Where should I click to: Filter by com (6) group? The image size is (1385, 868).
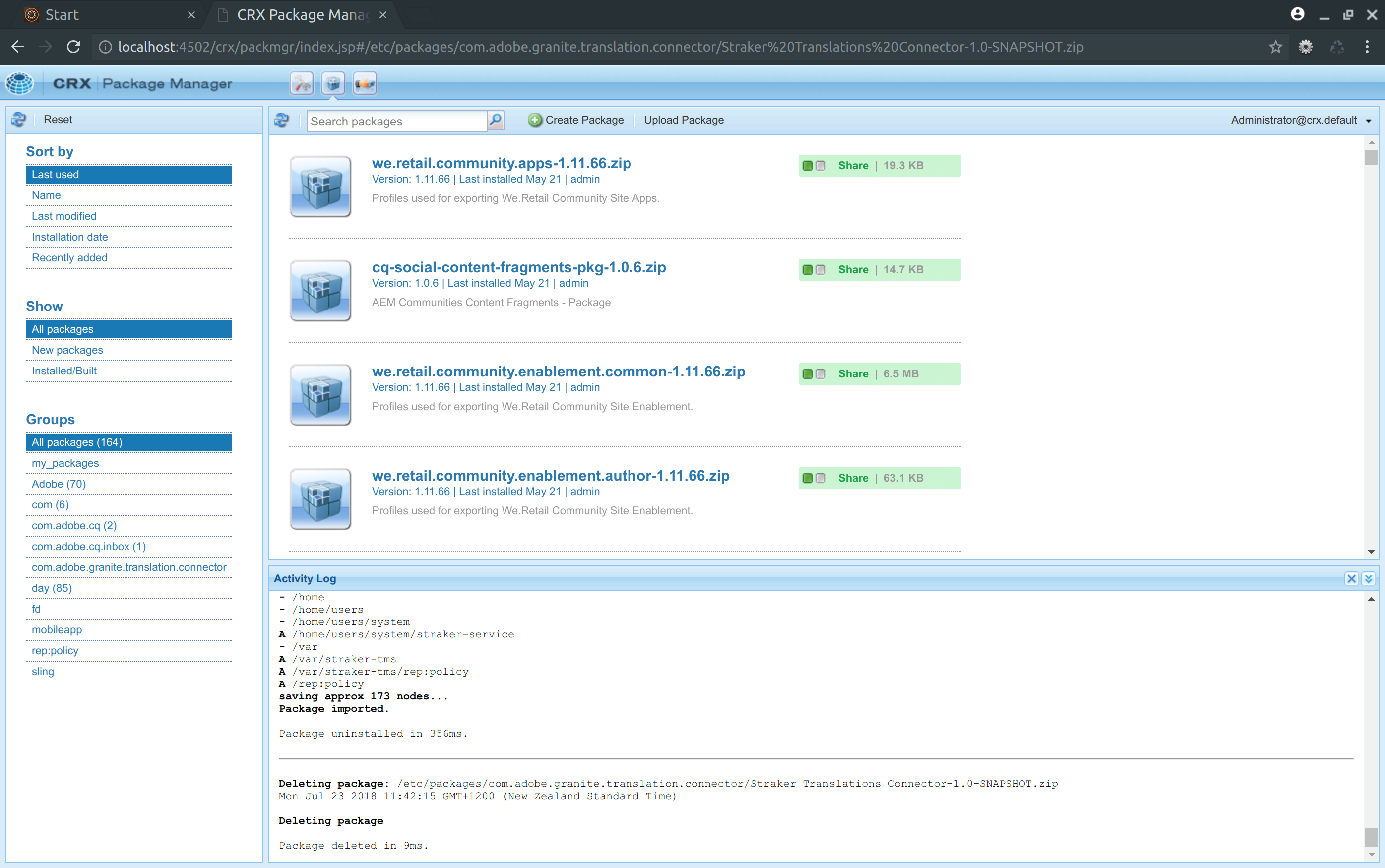129,504
